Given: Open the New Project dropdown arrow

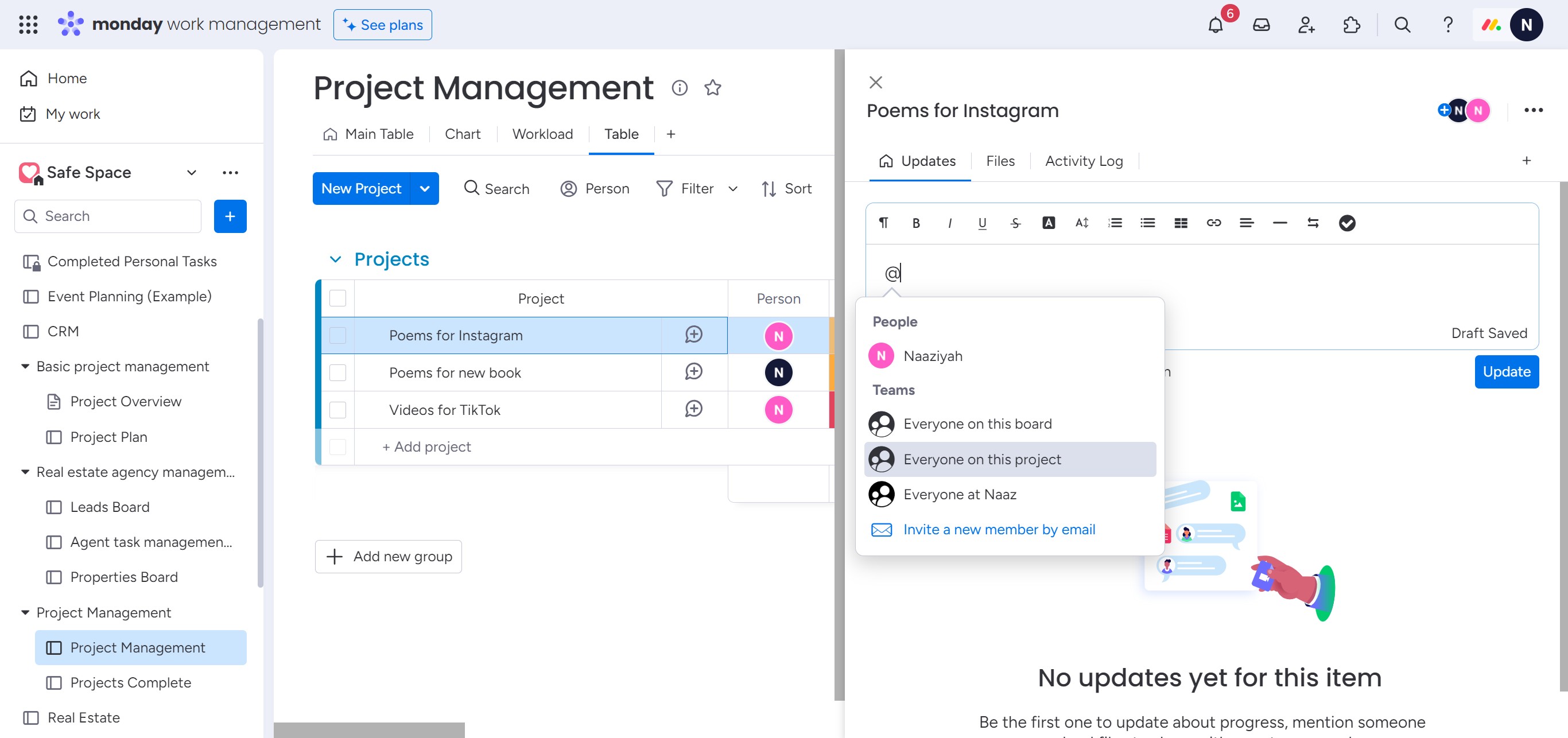Looking at the screenshot, I should click(424, 189).
